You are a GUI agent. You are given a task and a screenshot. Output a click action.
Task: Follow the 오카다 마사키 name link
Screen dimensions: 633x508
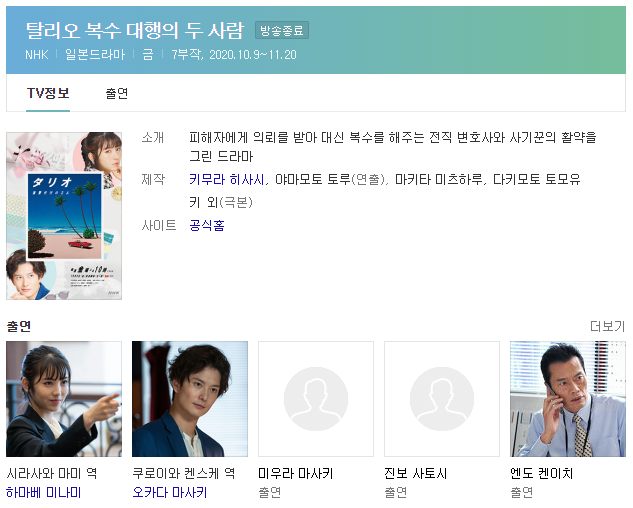click(170, 492)
